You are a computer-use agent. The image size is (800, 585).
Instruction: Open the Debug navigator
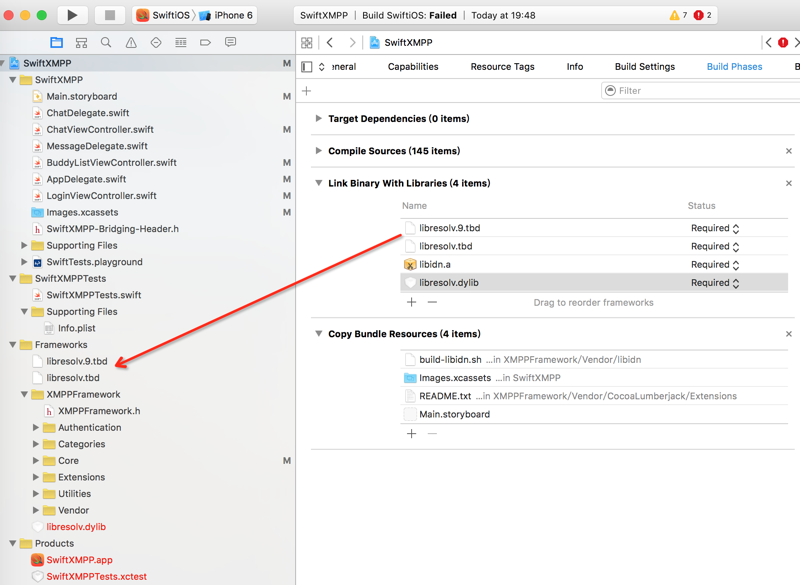[181, 42]
